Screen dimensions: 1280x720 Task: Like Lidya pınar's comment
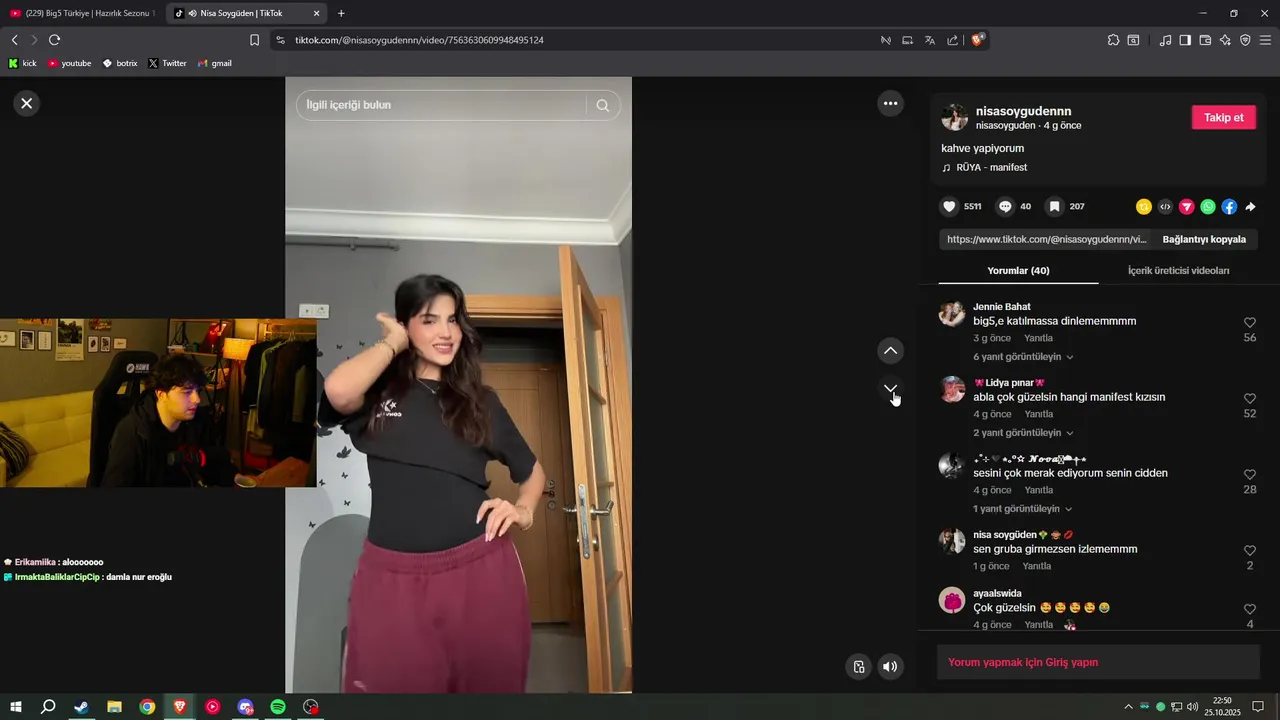pyautogui.click(x=1250, y=399)
